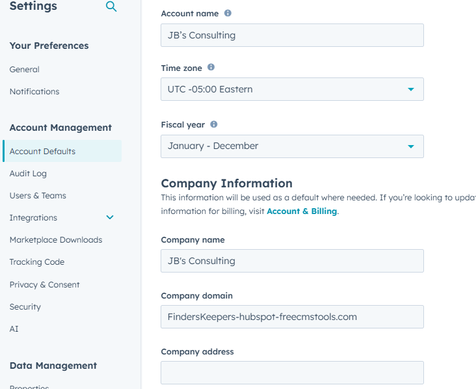Image resolution: width=476 pixels, height=389 pixels.
Task: Open the Settings search magnifier icon
Action: [111, 6]
